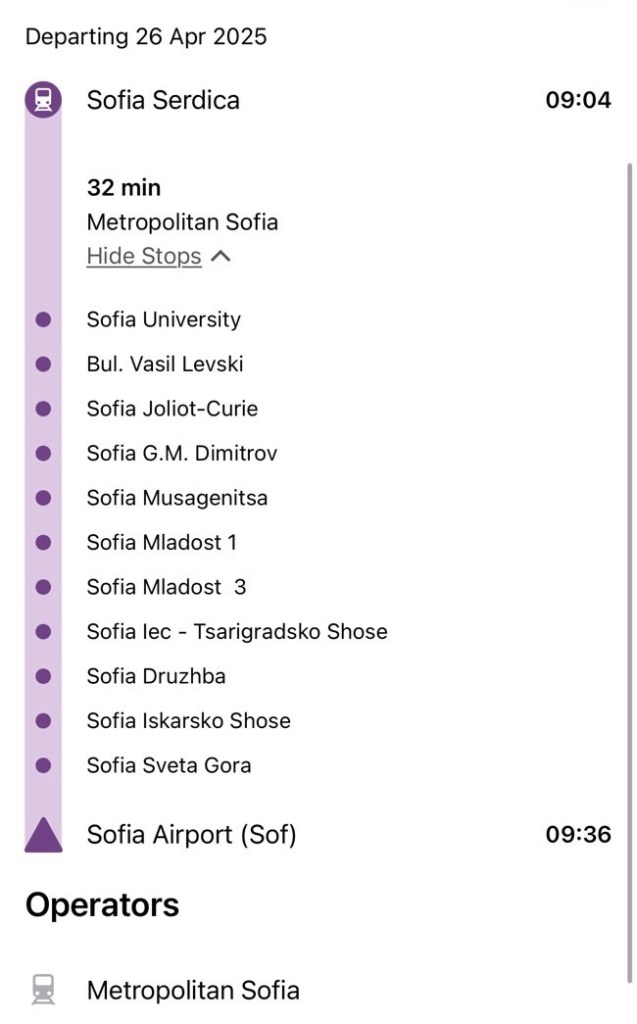Click the stop dot for Sofia Druzhba

click(43, 676)
